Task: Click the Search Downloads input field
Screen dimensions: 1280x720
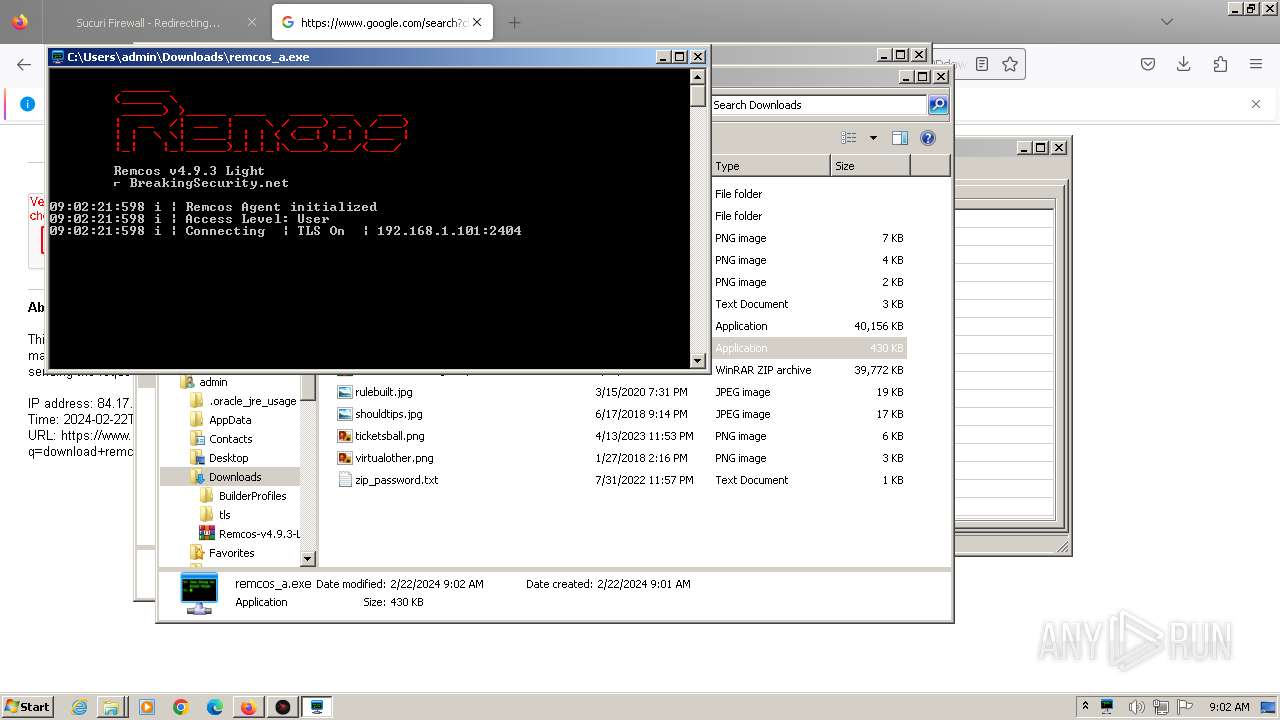Action: click(x=818, y=105)
